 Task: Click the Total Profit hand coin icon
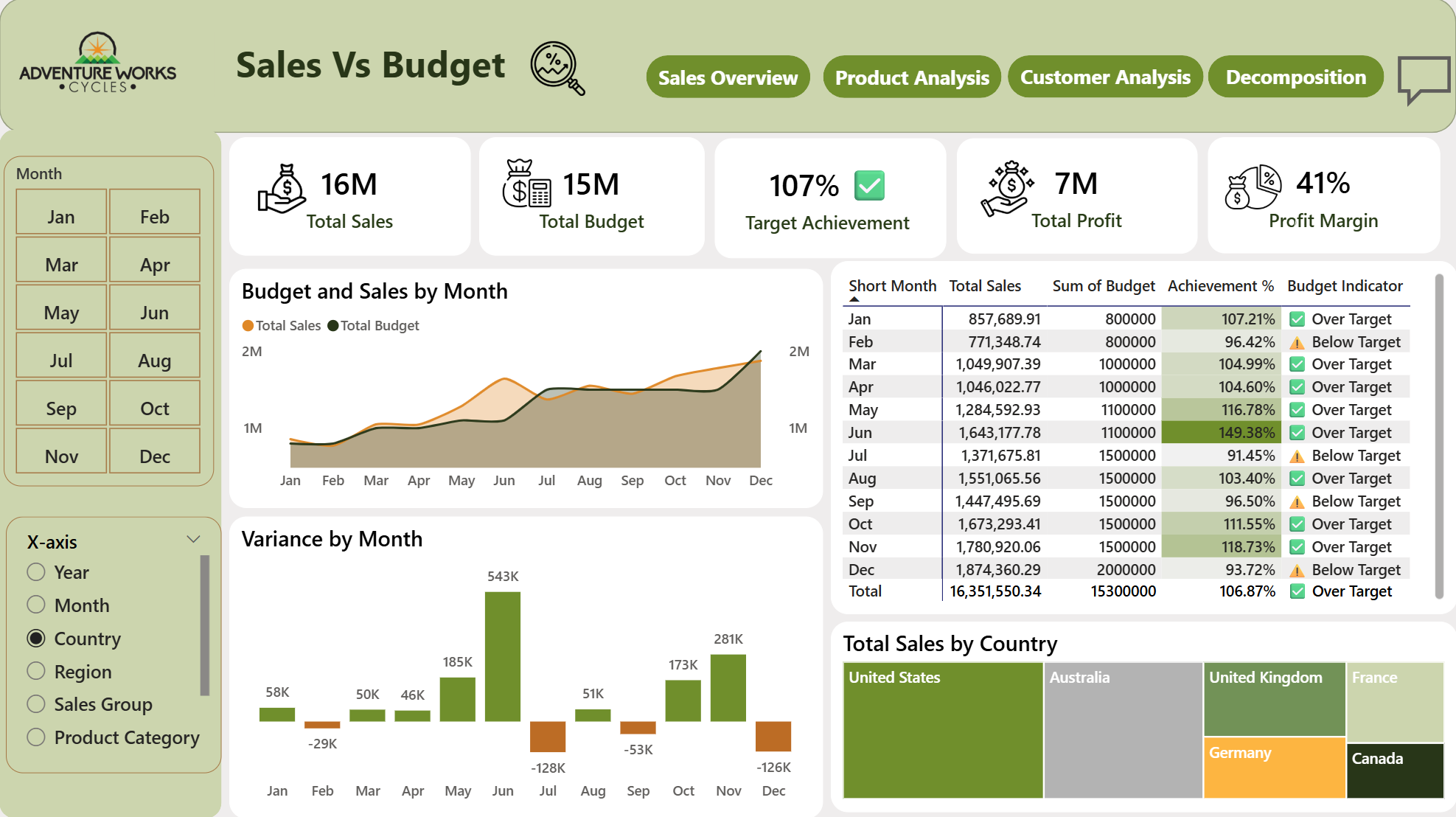coord(1007,189)
